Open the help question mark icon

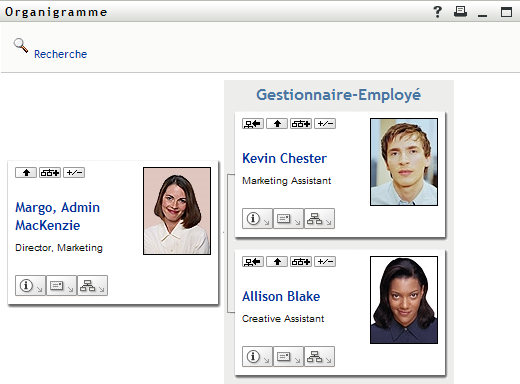click(x=437, y=12)
